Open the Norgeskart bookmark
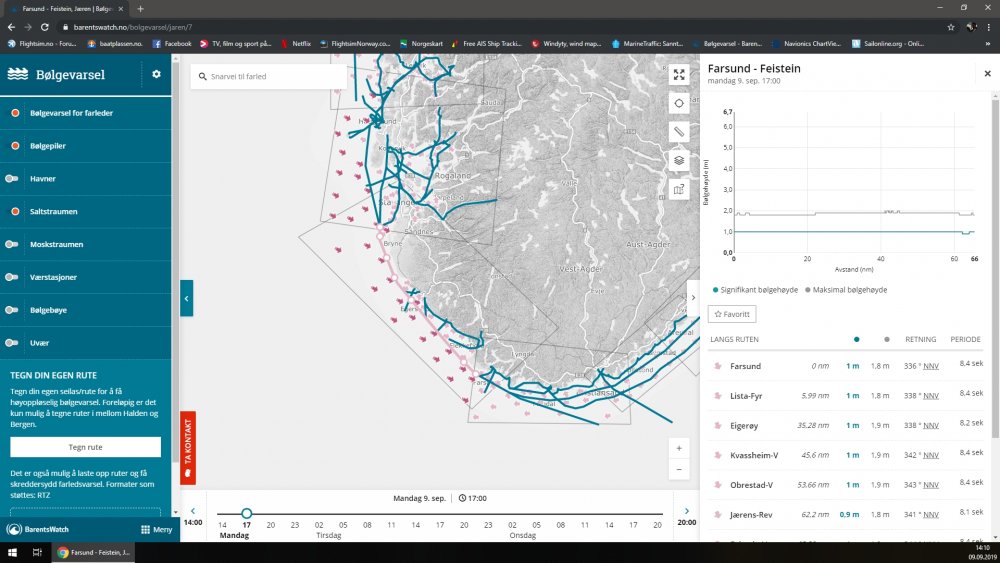The height and width of the screenshot is (563, 1000). coord(421,44)
